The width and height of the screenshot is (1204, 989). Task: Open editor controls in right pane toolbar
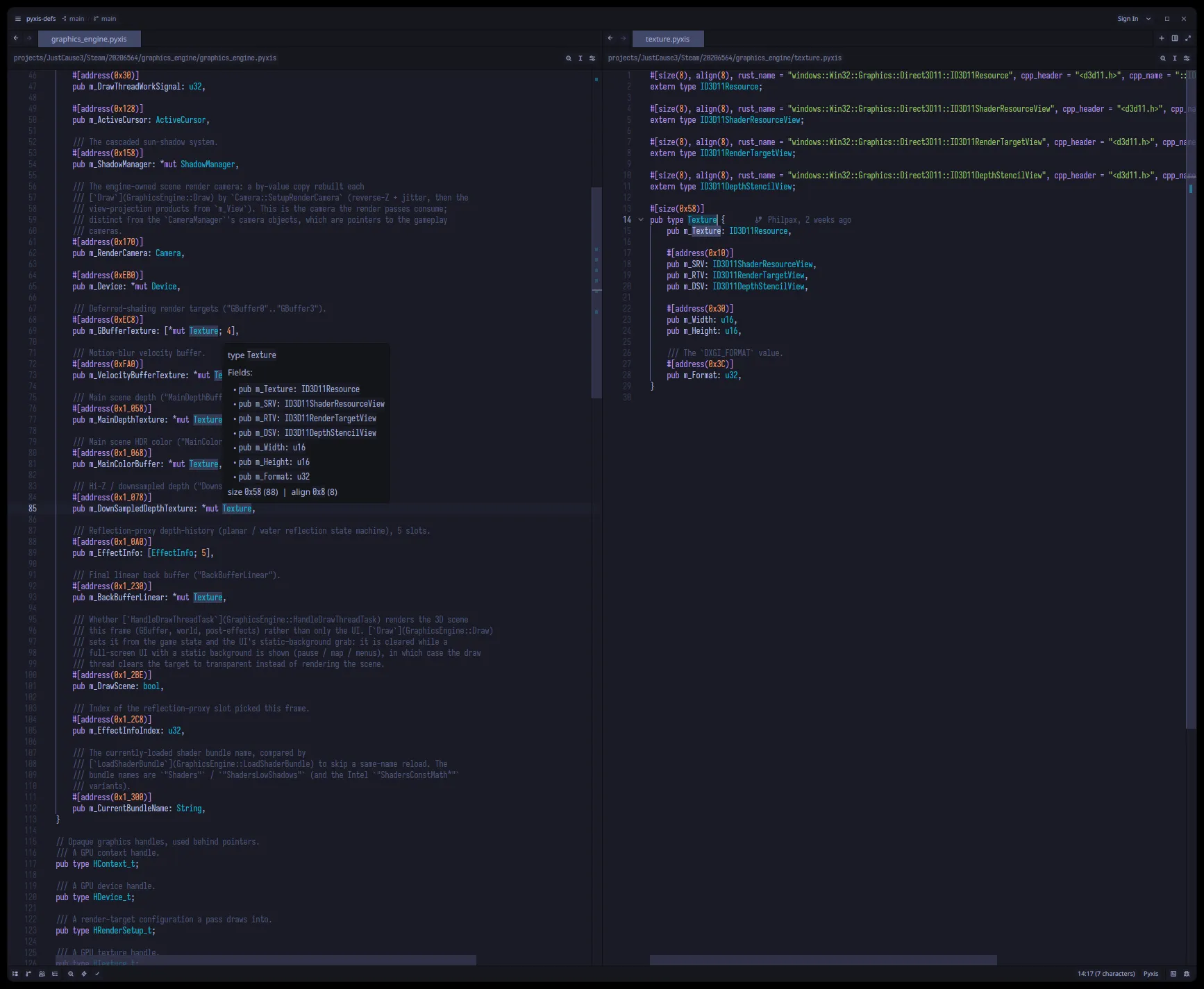pyautogui.click(x=1187, y=58)
